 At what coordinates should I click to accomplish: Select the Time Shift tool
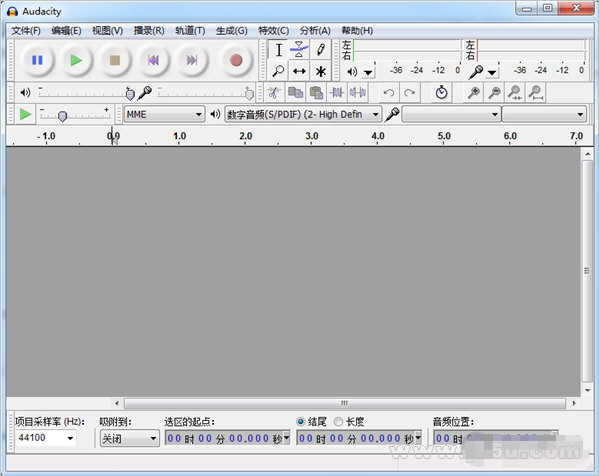299,71
